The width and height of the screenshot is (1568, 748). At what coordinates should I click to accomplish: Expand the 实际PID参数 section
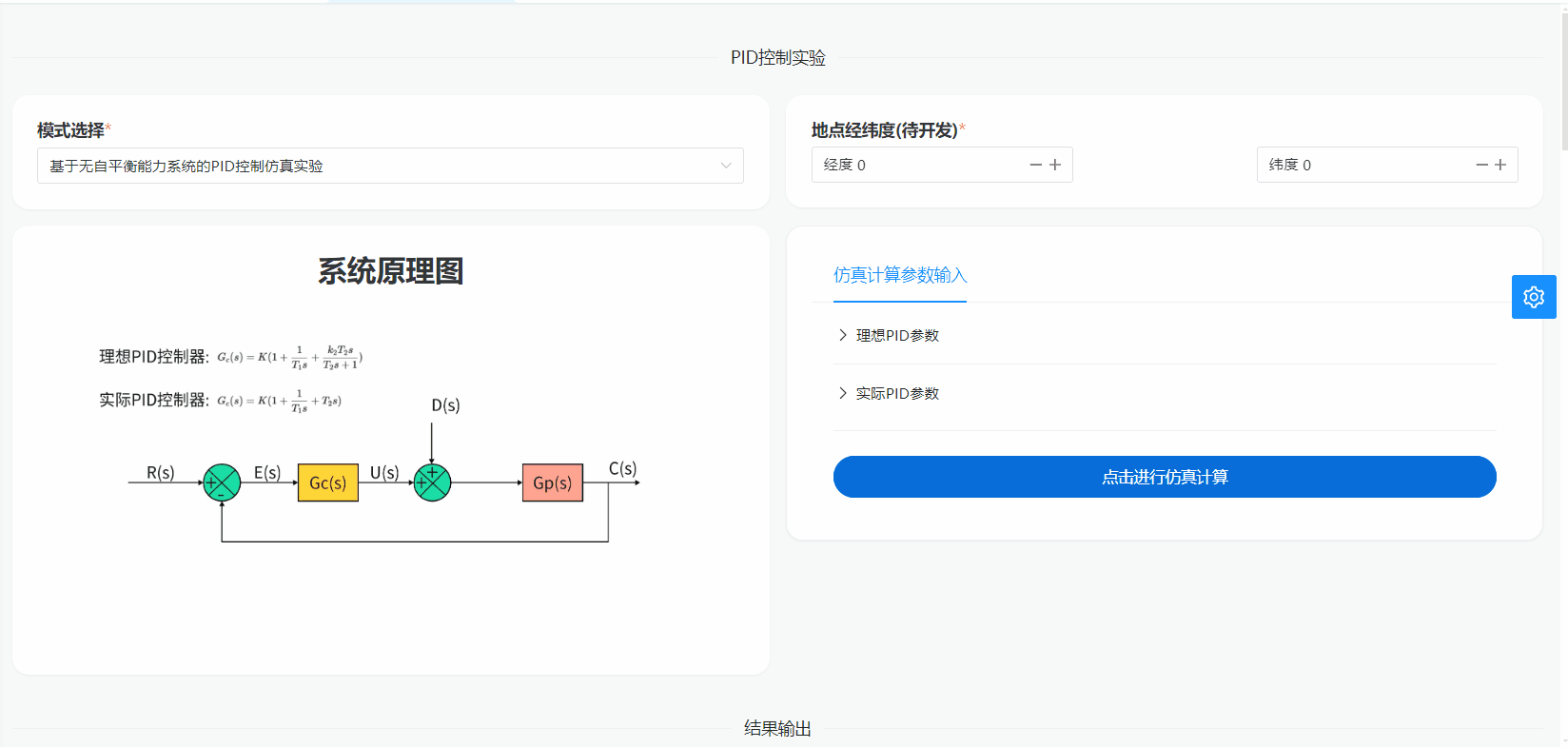pyautogui.click(x=896, y=393)
